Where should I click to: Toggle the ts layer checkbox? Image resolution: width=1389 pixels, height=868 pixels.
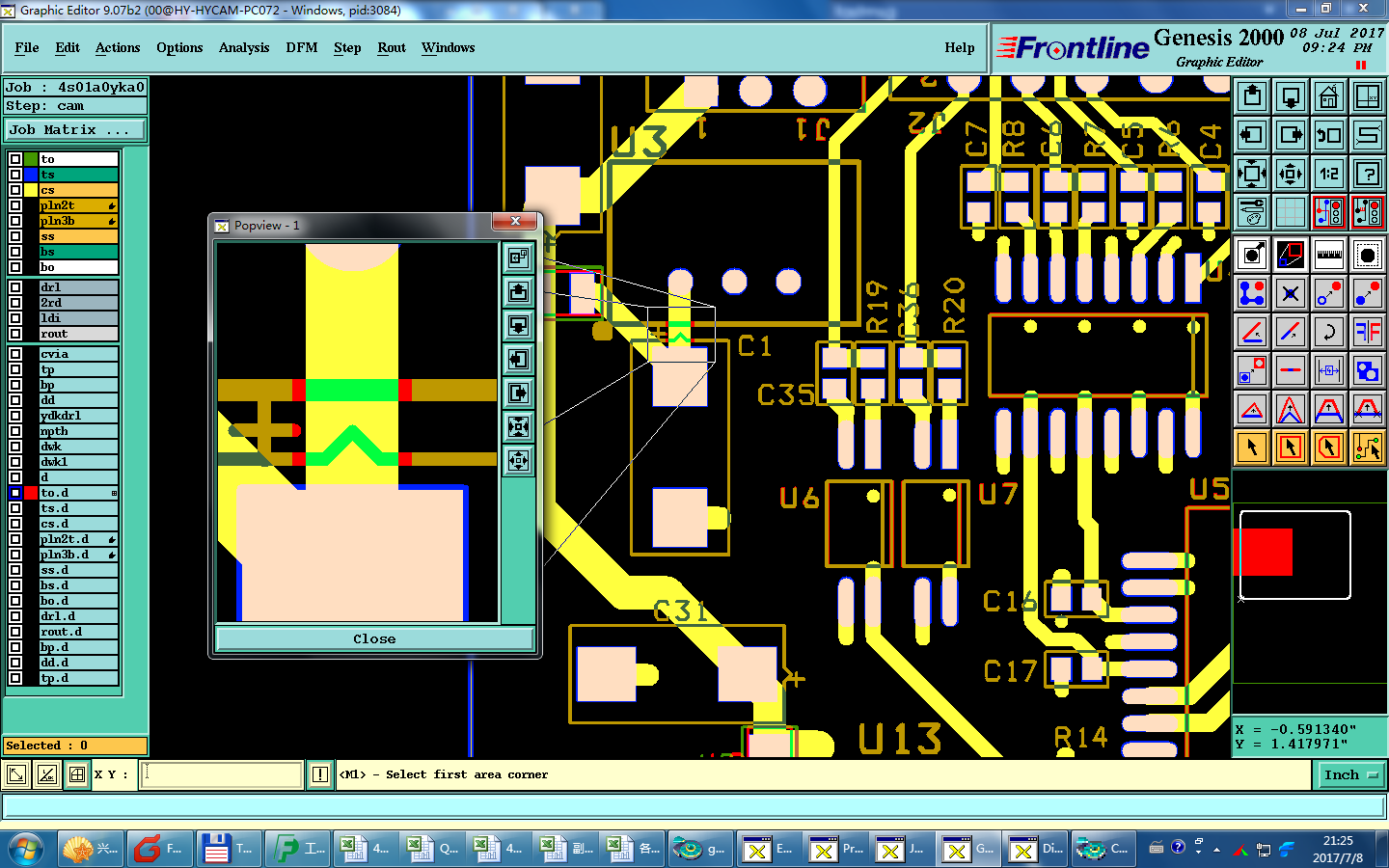(x=15, y=175)
